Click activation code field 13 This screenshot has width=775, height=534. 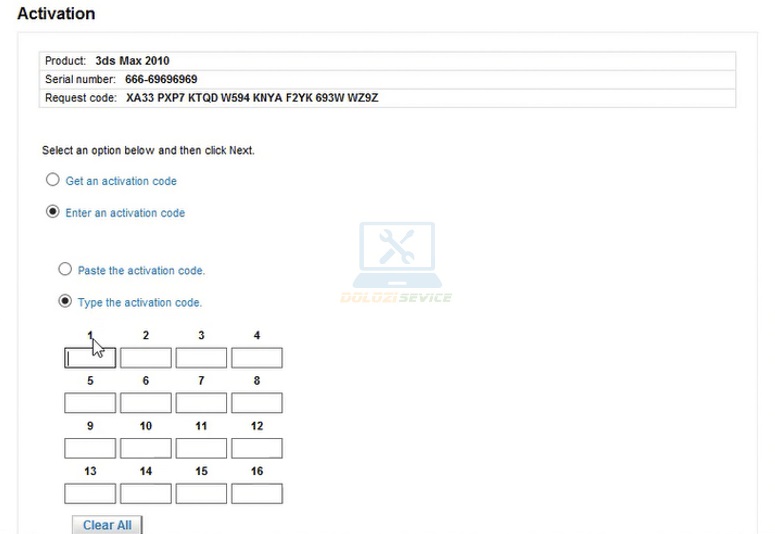90,493
